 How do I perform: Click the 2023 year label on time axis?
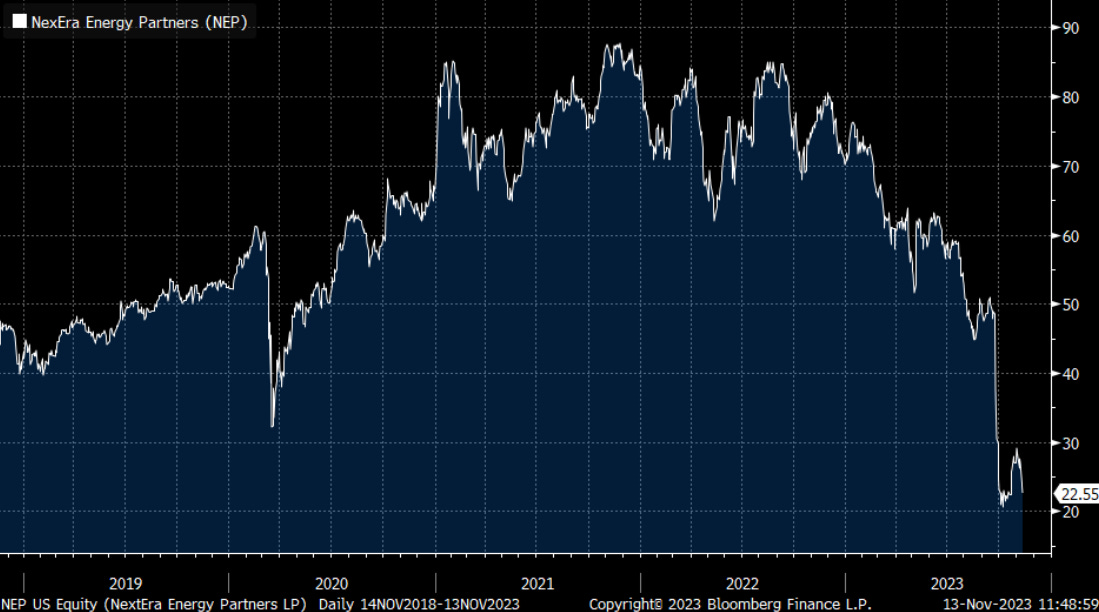(947, 584)
